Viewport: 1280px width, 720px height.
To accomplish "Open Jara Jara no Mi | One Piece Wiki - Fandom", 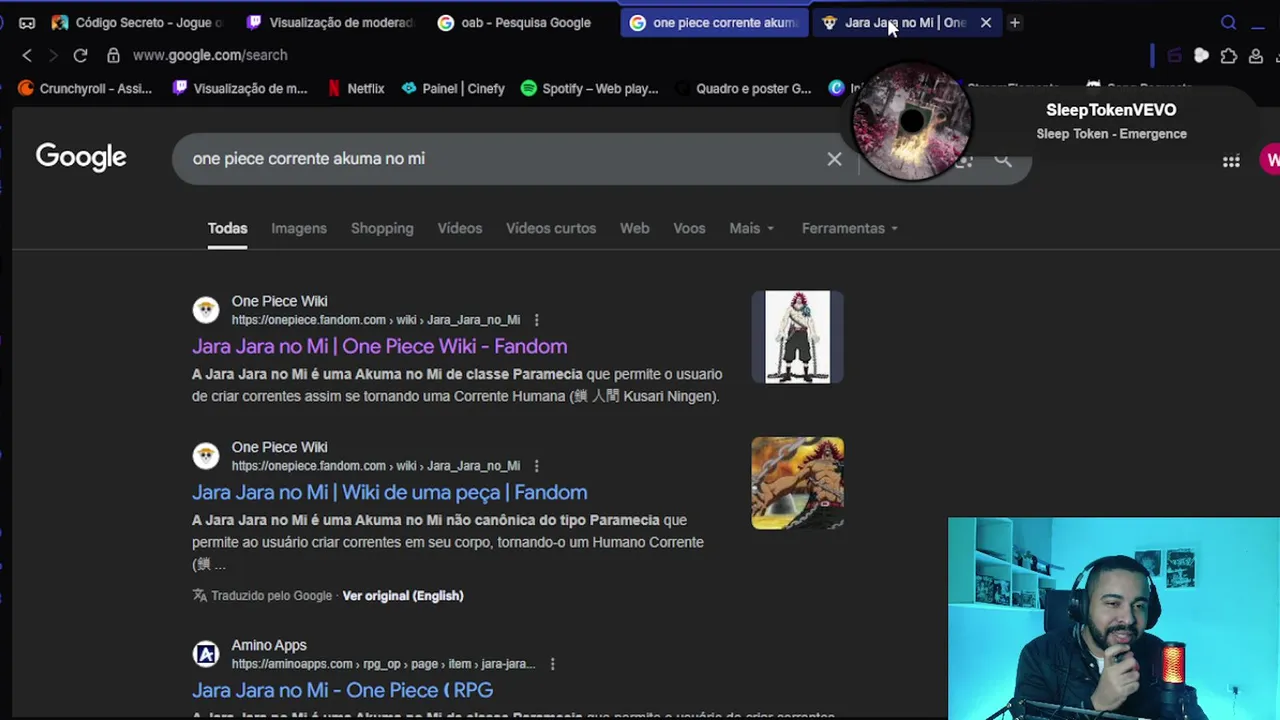I will 379,346.
